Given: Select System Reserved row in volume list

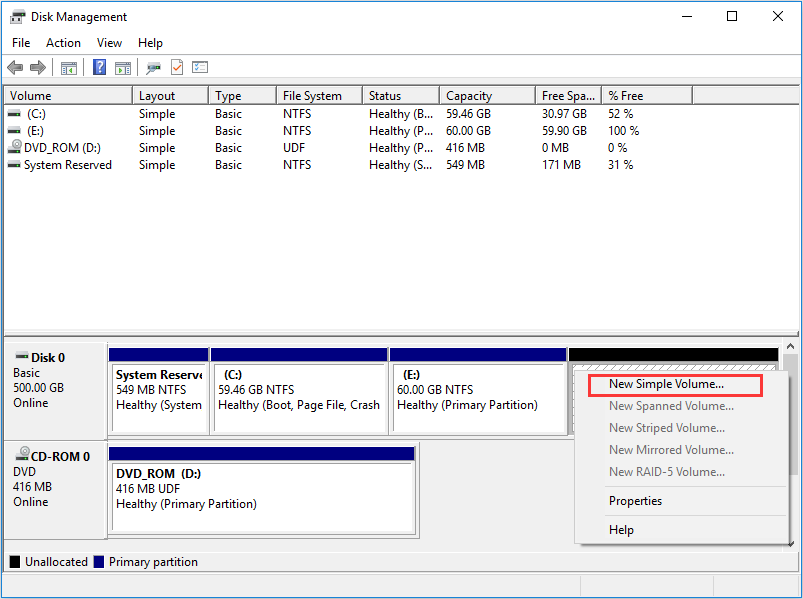Looking at the screenshot, I should click(x=67, y=165).
